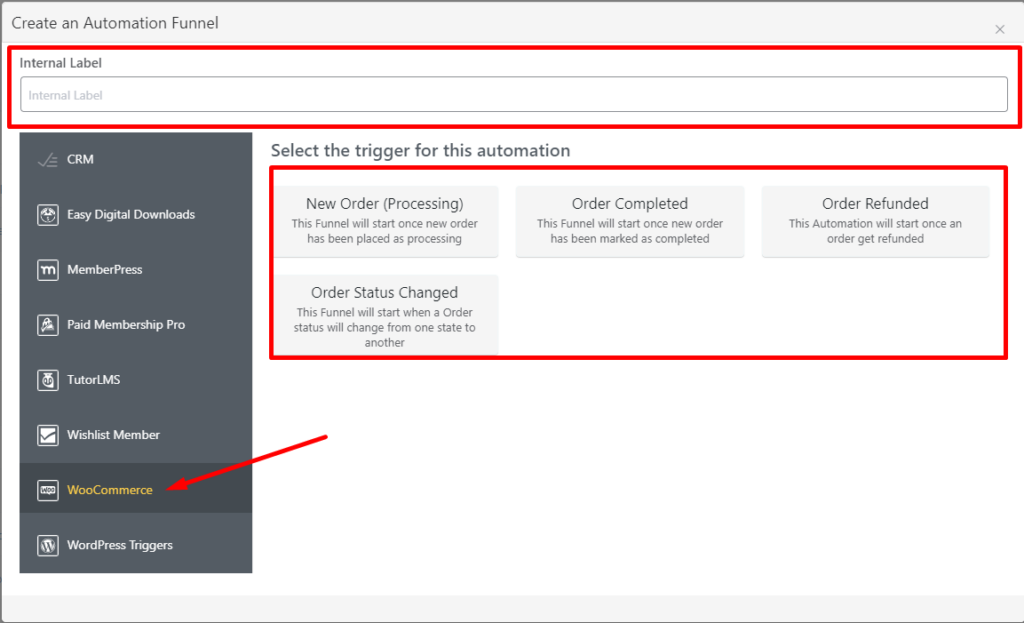The image size is (1024, 623).
Task: Open the CRM trigger category
Action: tap(136, 159)
